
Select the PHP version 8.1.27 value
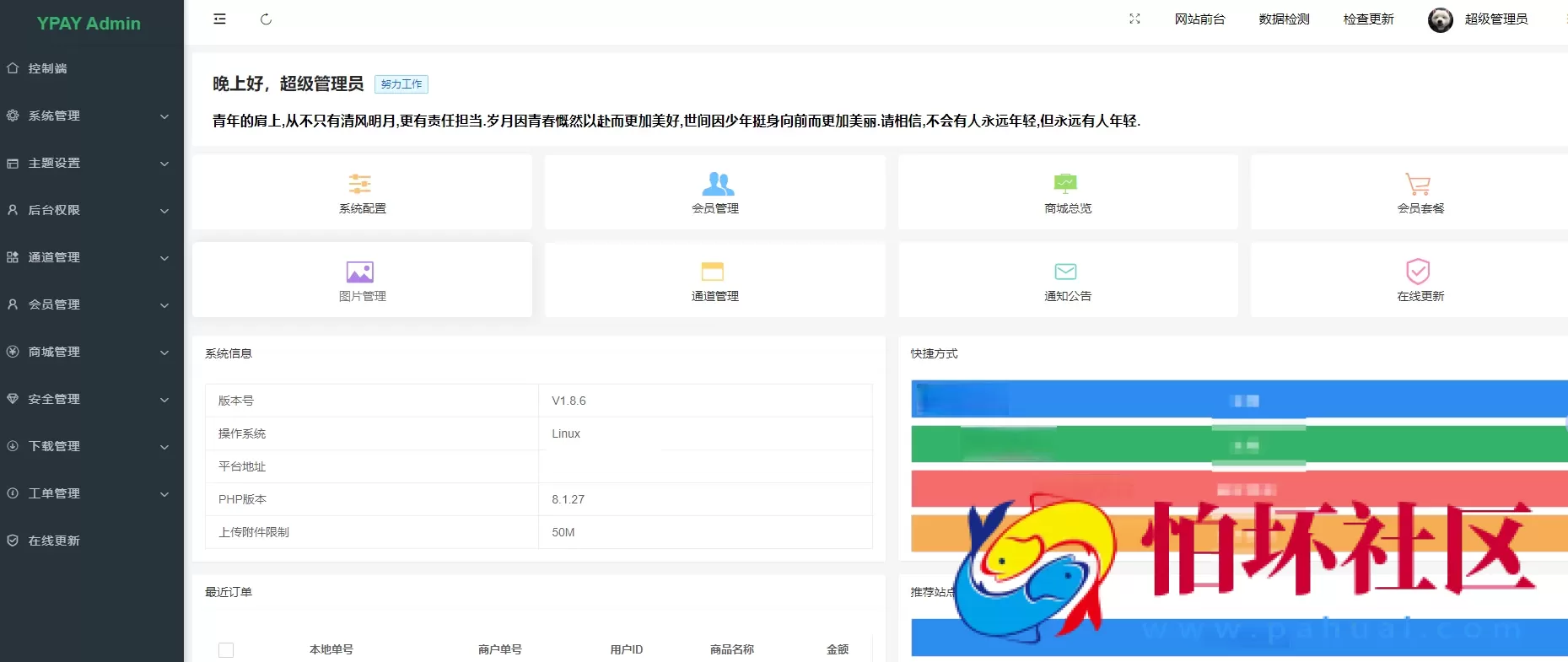[568, 499]
